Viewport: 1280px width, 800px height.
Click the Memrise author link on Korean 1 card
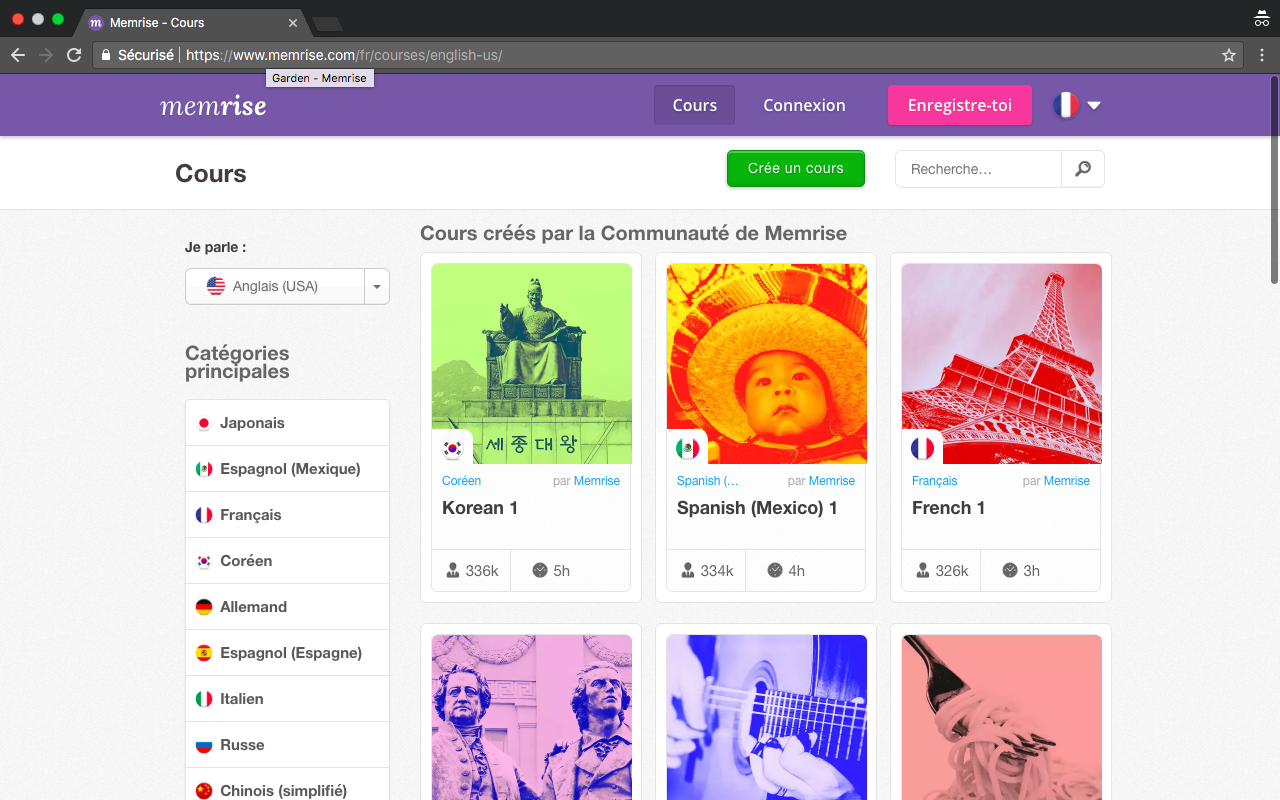point(597,481)
